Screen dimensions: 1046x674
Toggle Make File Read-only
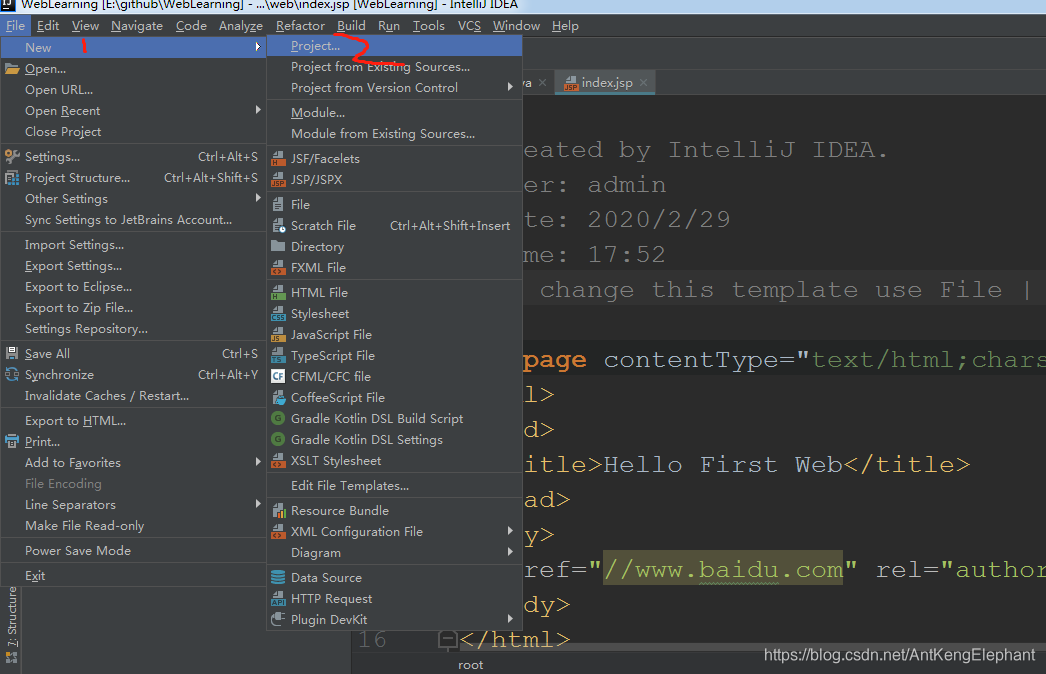(x=133, y=526)
